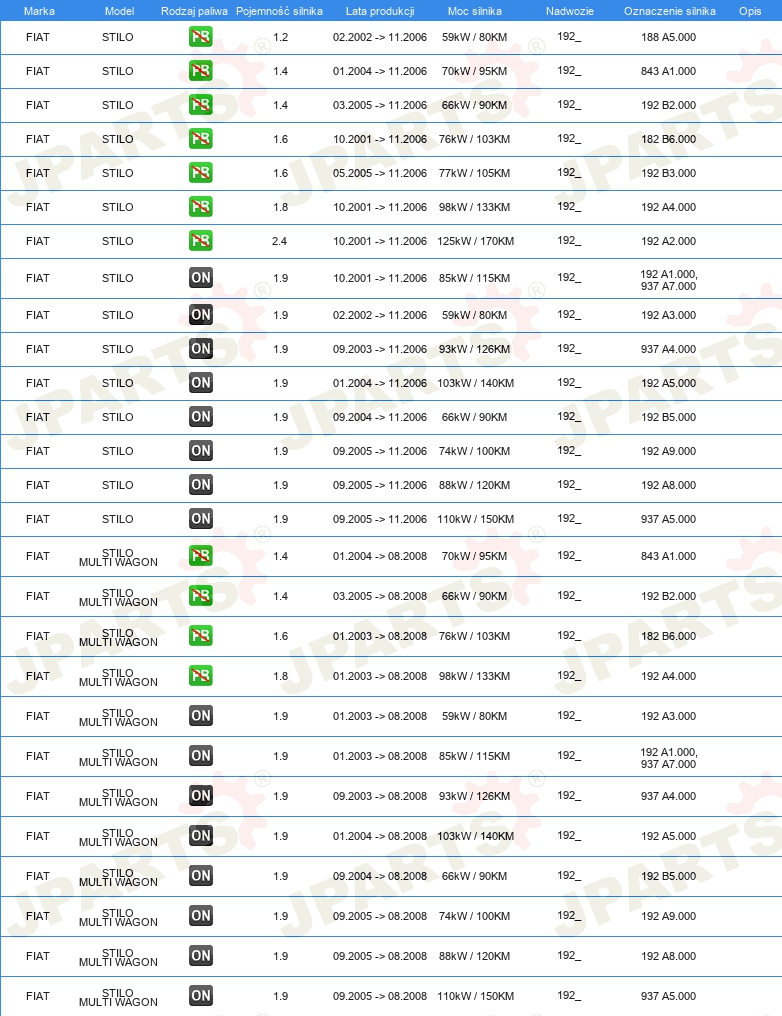Click ON icon in 09.2005 -> 11.2006 74kW row

click(x=201, y=451)
